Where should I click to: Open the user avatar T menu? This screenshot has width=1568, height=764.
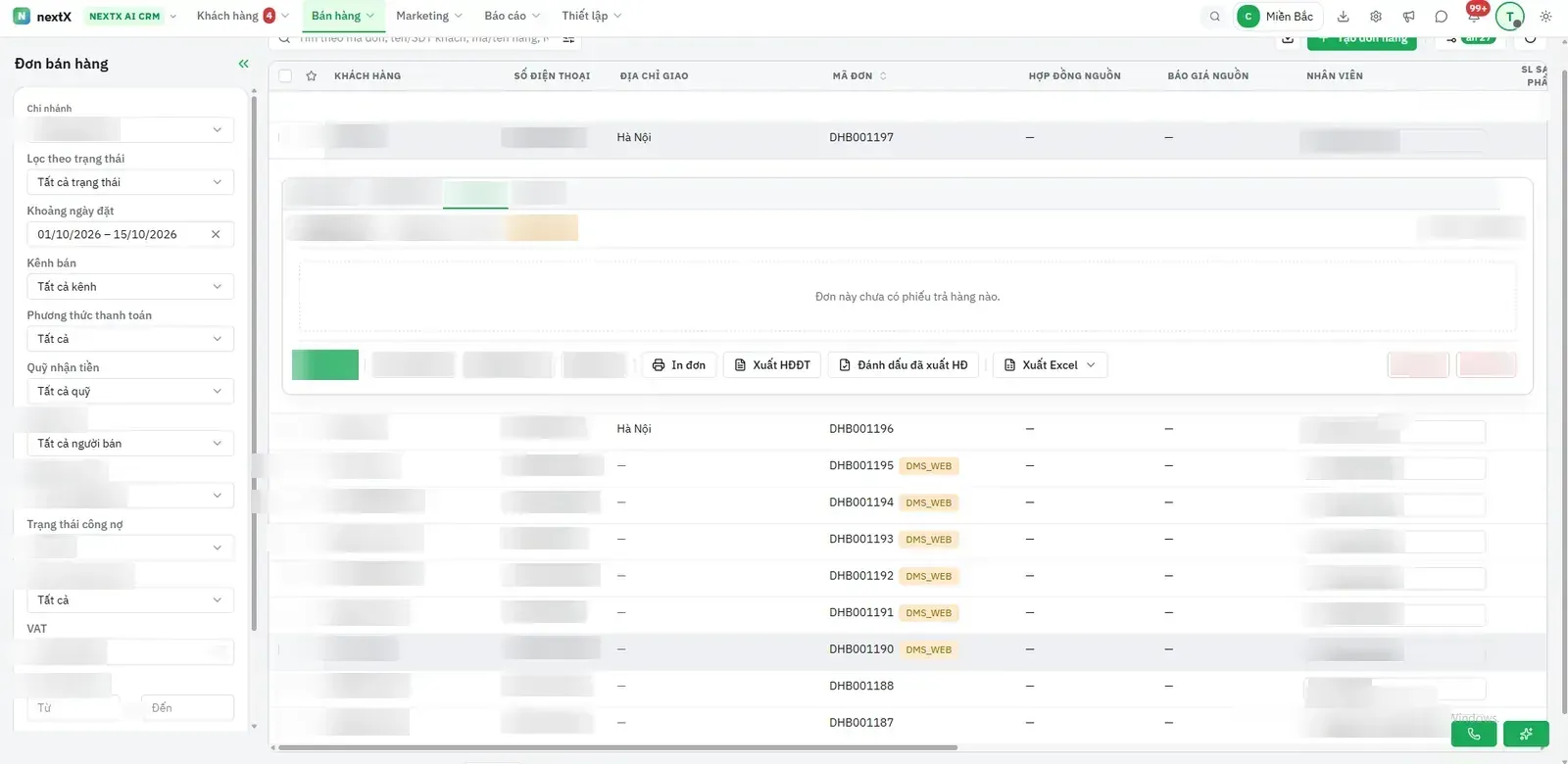1510,17
